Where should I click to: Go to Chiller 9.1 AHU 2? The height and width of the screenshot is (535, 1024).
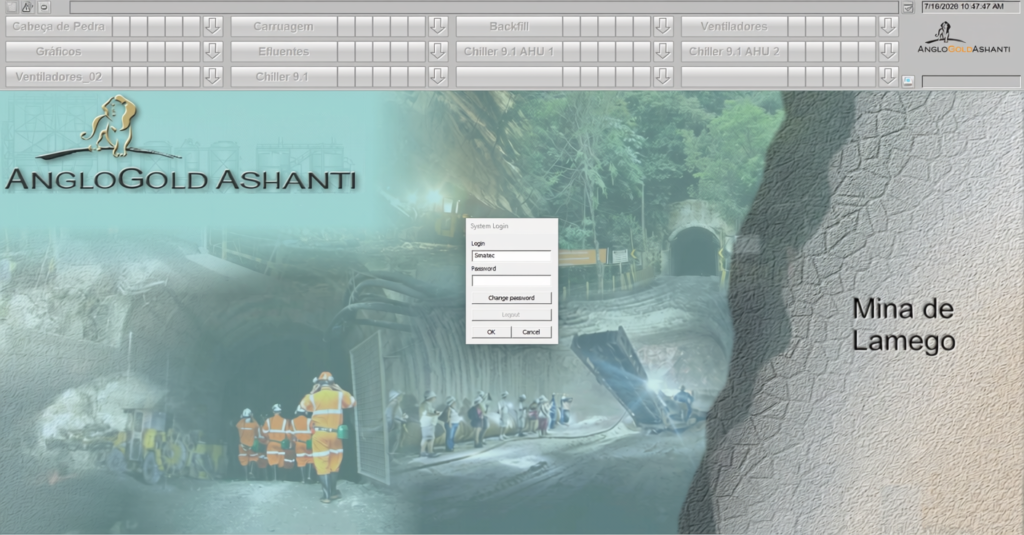(734, 51)
